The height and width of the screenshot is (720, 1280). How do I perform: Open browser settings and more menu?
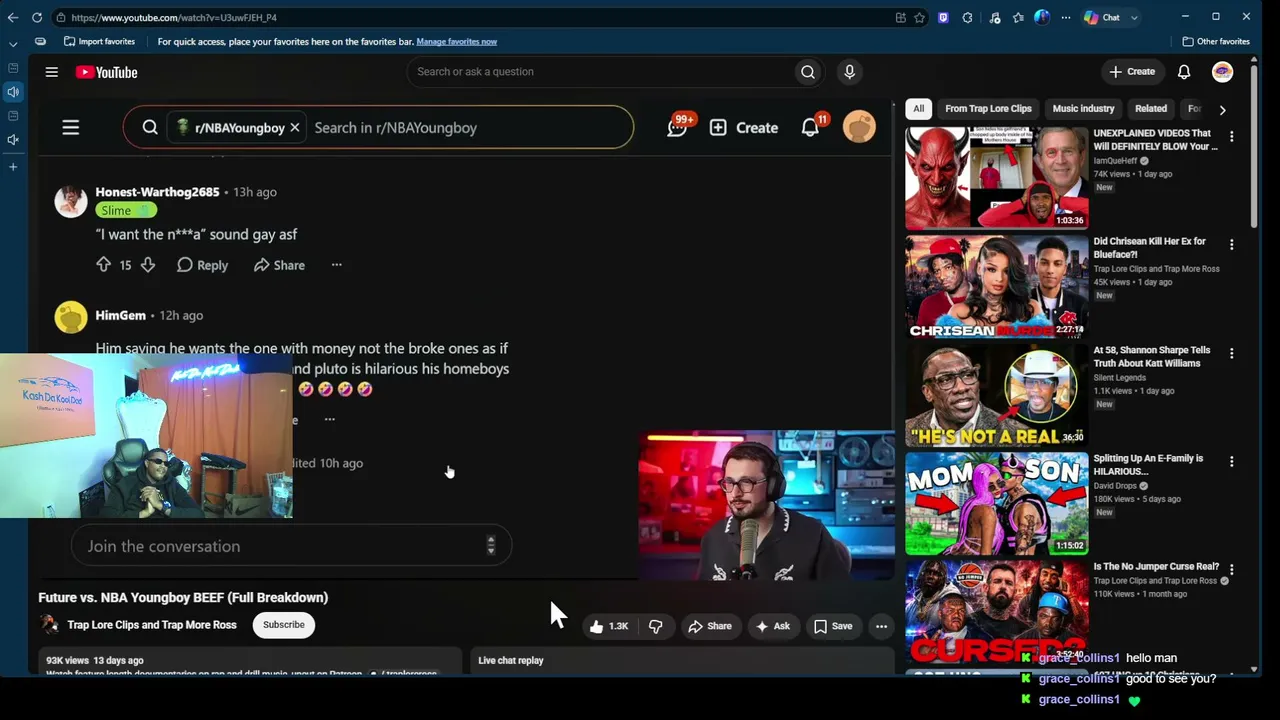pos(1065,17)
